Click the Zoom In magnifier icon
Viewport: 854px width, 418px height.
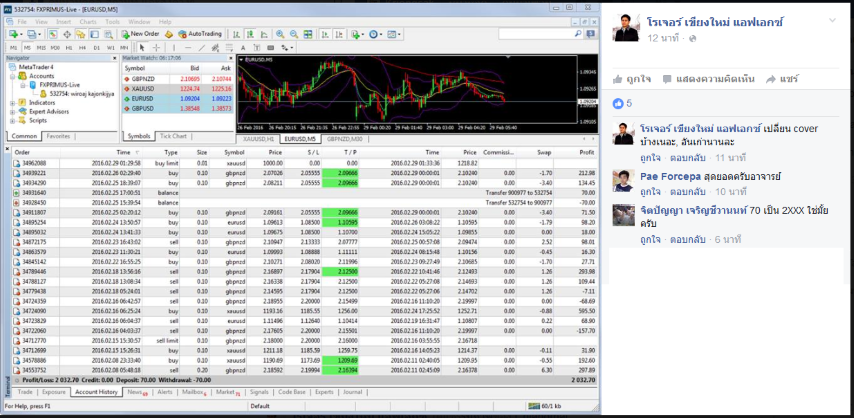(280, 34)
